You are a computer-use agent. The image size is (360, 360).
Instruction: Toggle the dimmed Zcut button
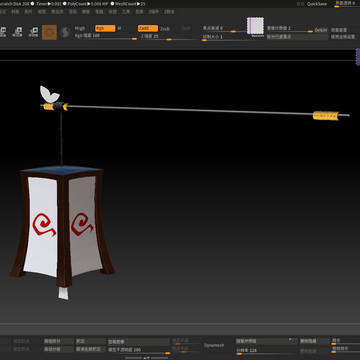[x=186, y=29]
